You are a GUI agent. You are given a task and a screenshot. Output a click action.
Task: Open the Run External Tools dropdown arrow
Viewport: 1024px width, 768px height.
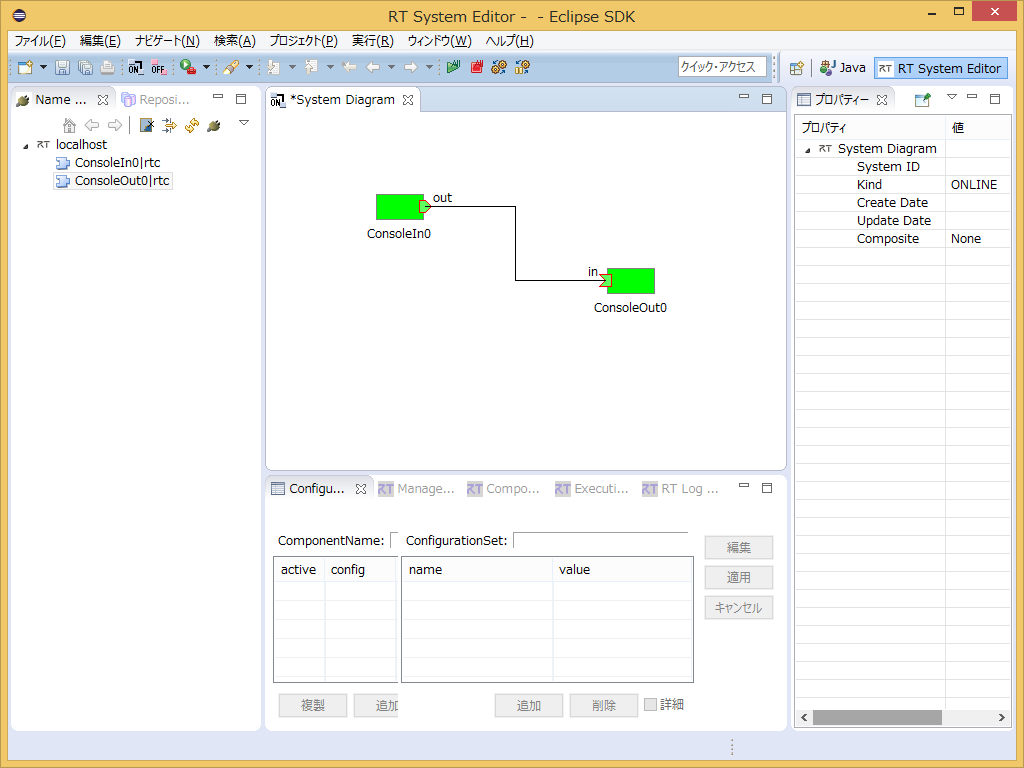tap(206, 67)
